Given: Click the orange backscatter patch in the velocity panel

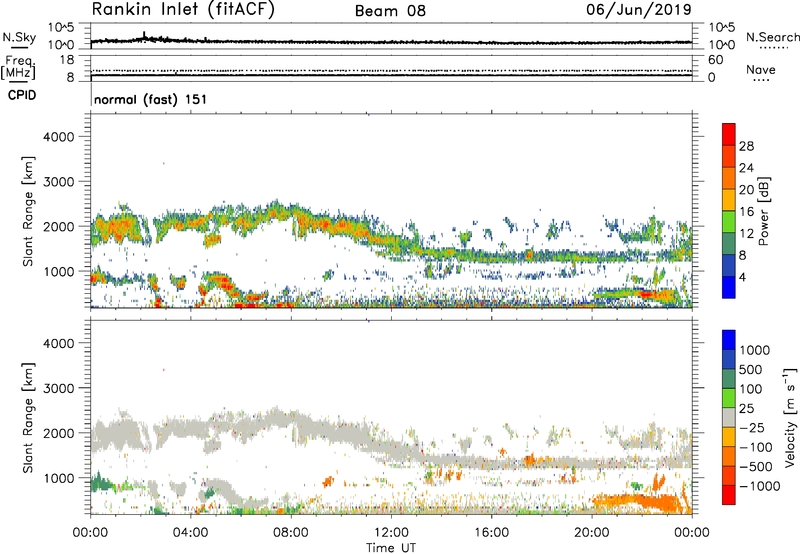Looking at the screenshot, I should (638, 501).
